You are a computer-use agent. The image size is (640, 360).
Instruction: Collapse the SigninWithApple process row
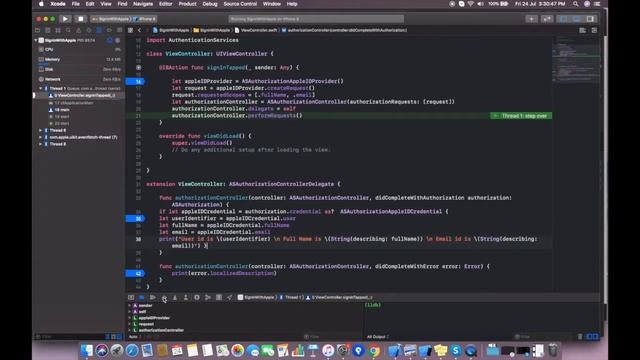click(x=36, y=40)
